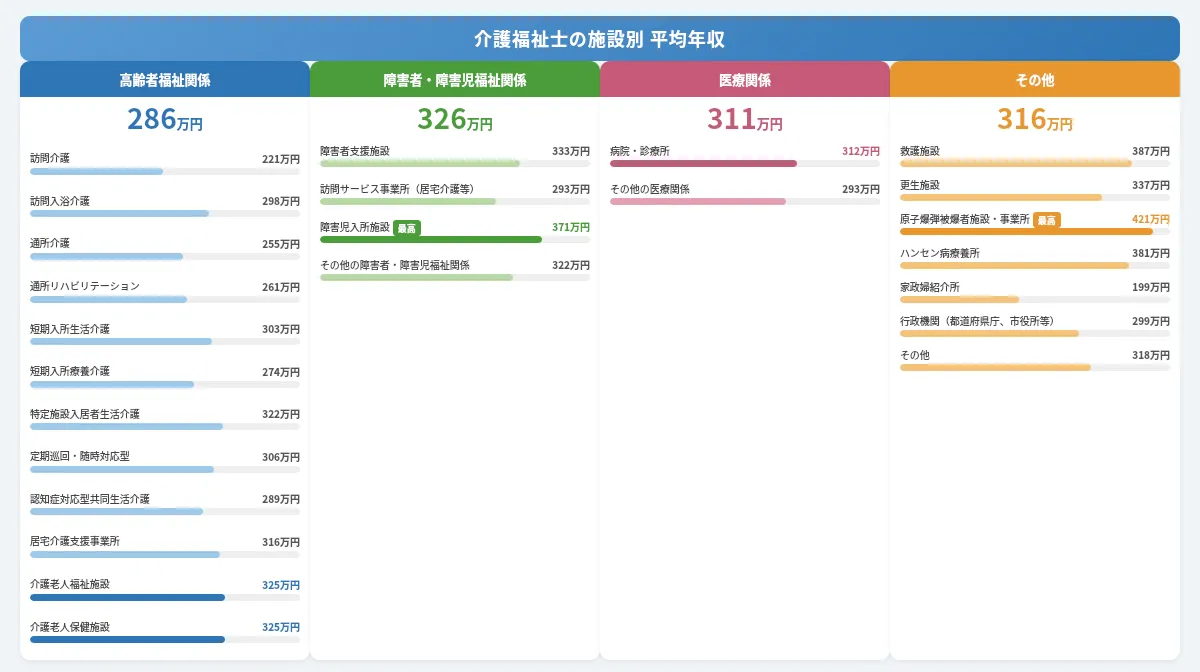The image size is (1200, 672).
Task: Click the ハンセン病療養所 label
Action: click(940, 253)
